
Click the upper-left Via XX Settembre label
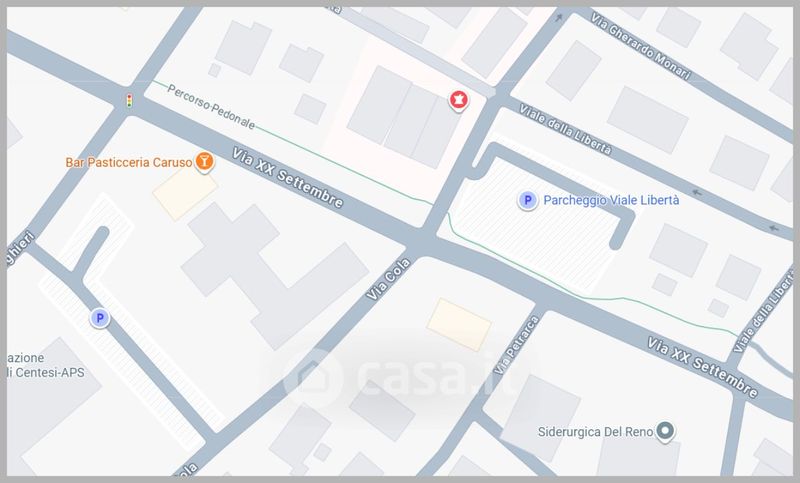pos(288,178)
